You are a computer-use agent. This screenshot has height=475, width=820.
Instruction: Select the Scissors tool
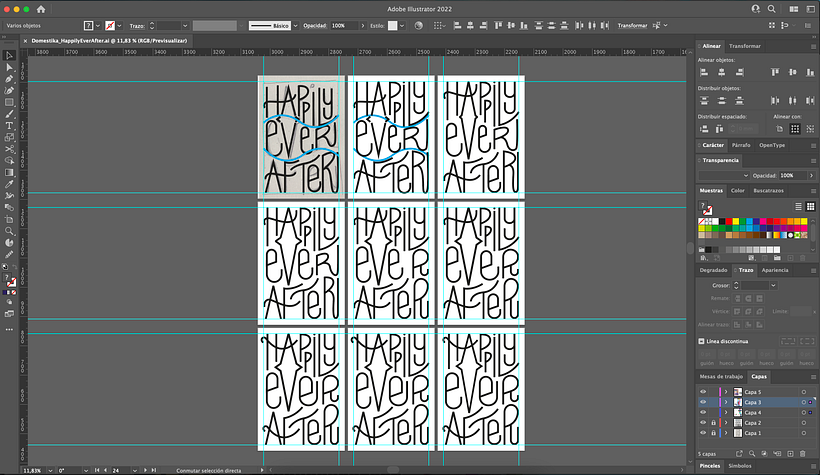pyautogui.click(x=9, y=149)
